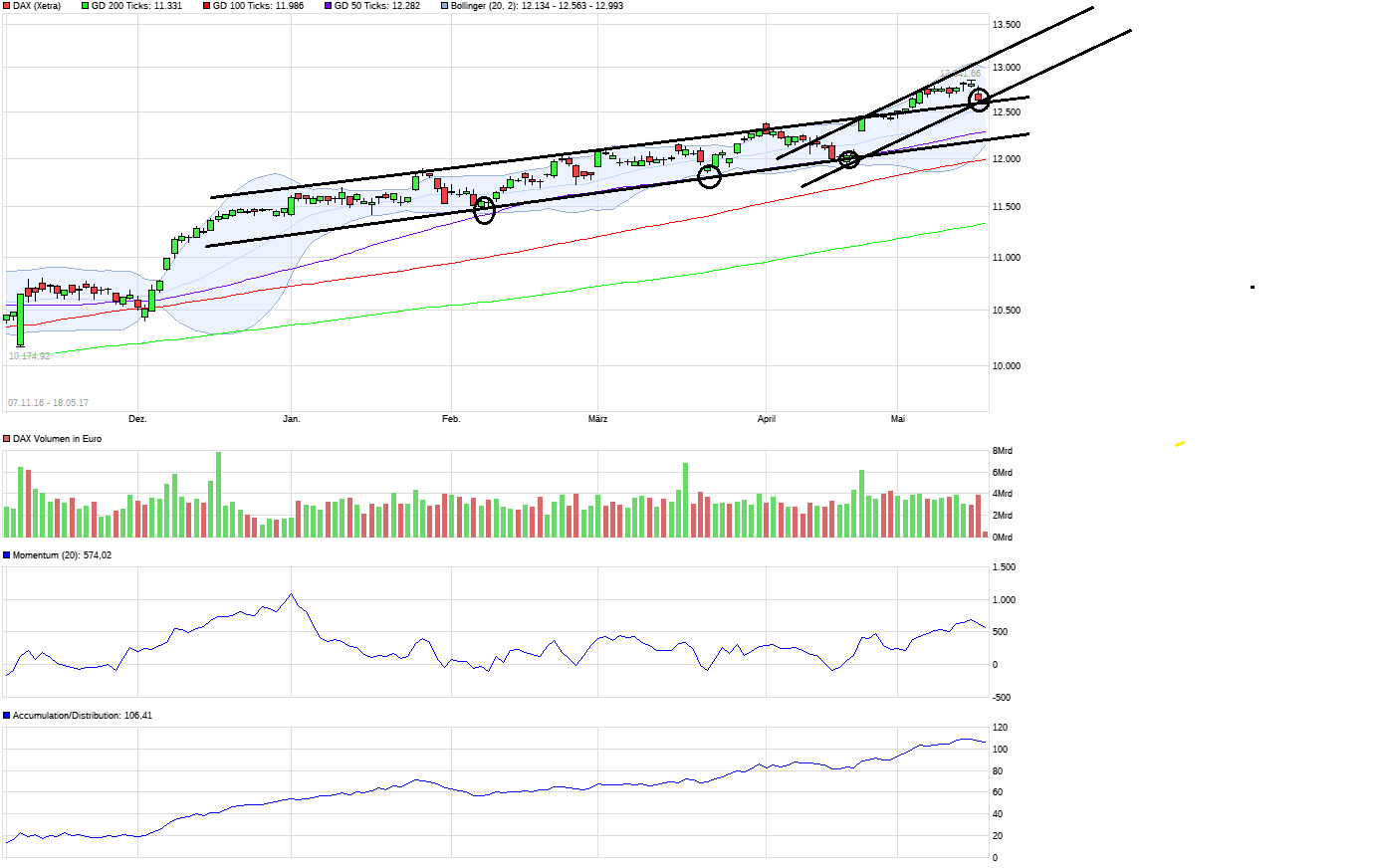The width and height of the screenshot is (1374, 868).
Task: Click the "8Mrd" volume axis label
Action: click(1003, 451)
